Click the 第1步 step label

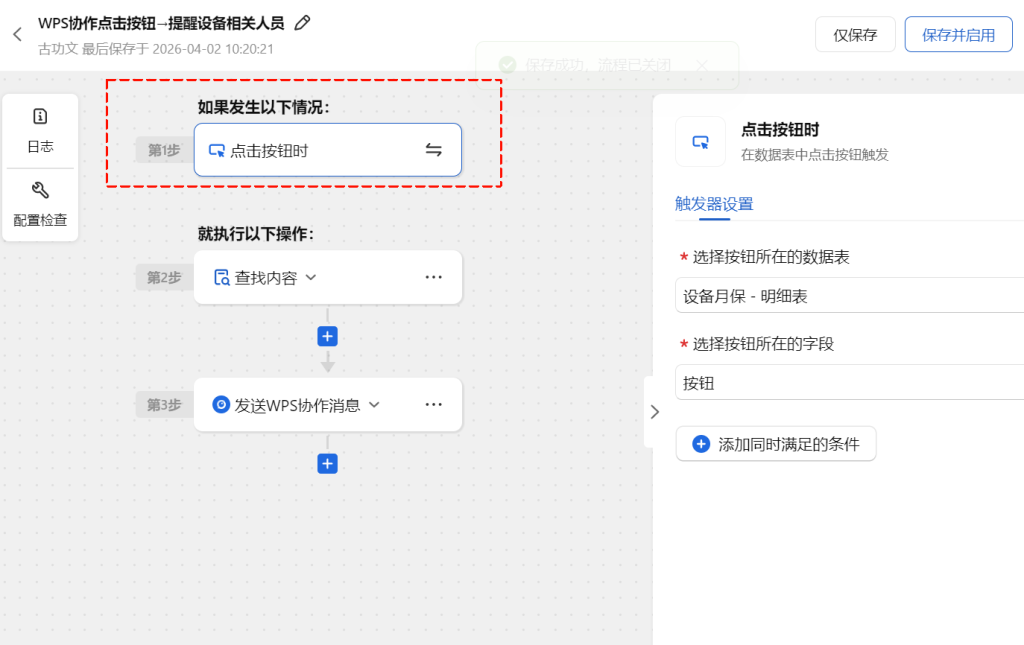pos(164,150)
